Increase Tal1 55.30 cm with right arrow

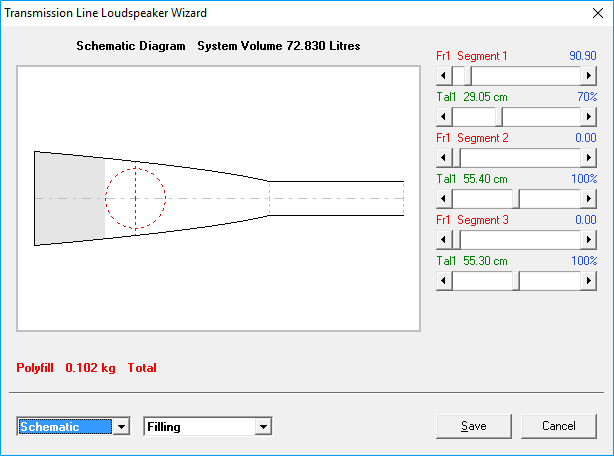click(589, 281)
